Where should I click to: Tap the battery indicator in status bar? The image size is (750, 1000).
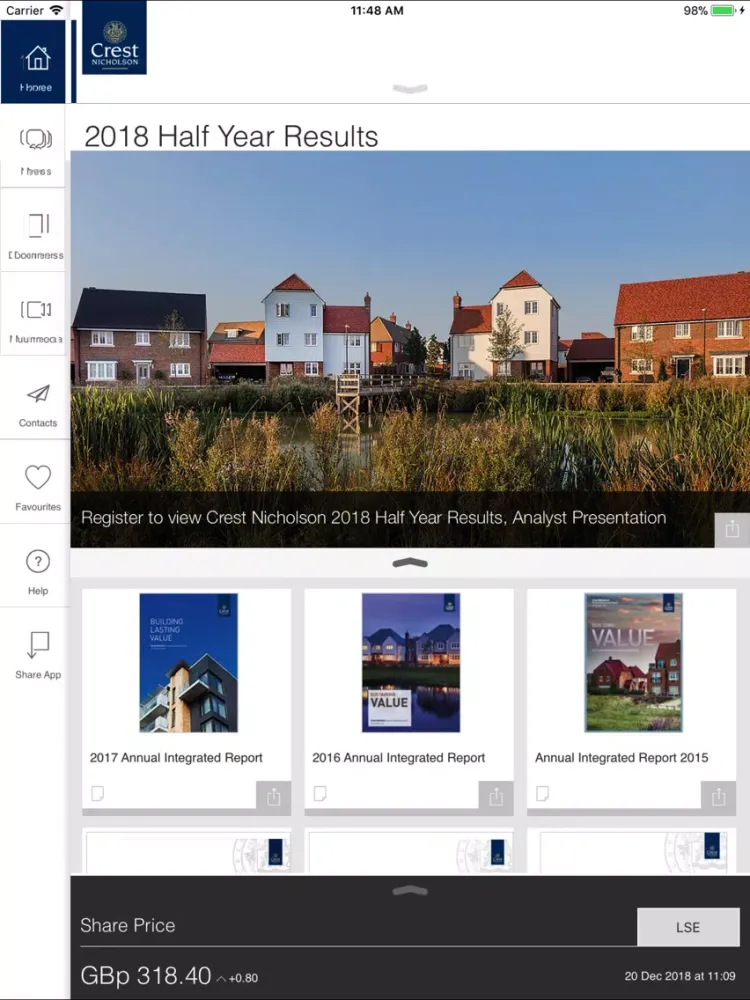[723, 10]
